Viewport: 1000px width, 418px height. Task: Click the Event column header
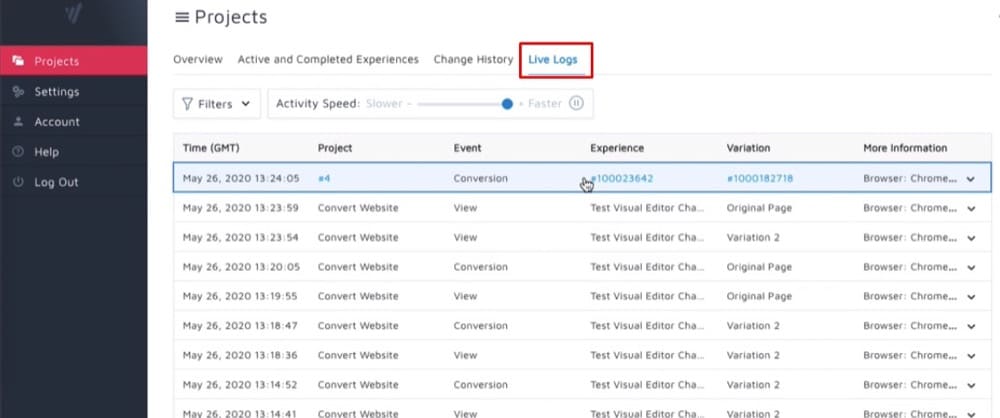[x=467, y=148]
